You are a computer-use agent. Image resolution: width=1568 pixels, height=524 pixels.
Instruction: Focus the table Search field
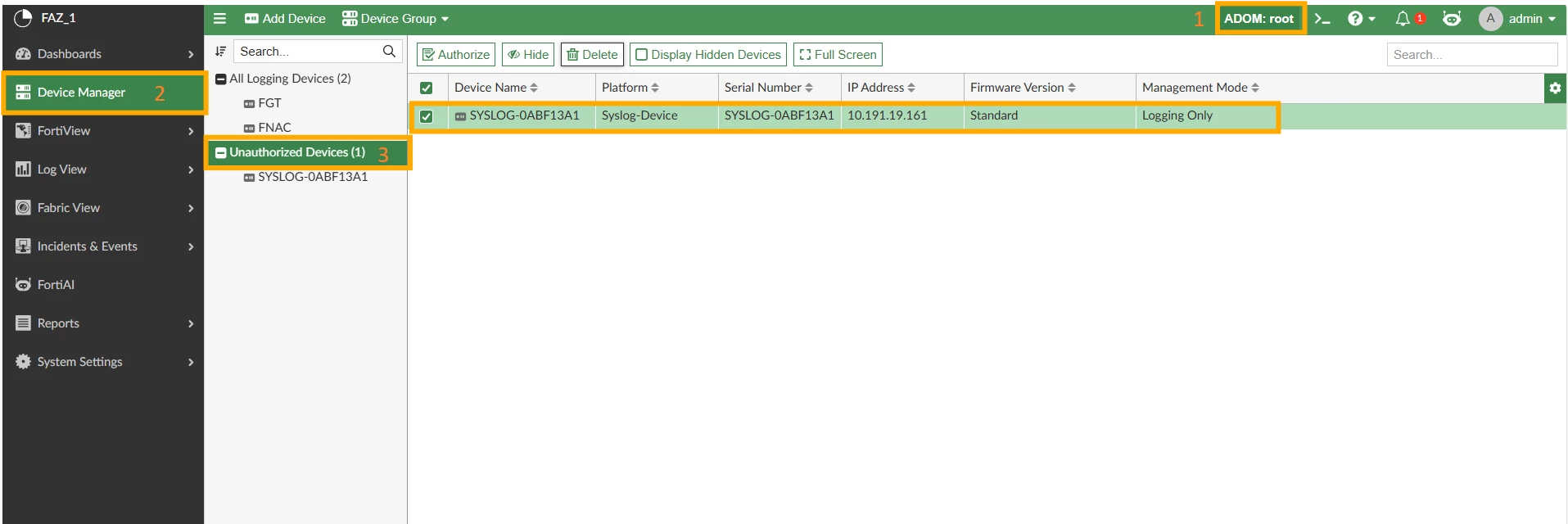[1472, 55]
